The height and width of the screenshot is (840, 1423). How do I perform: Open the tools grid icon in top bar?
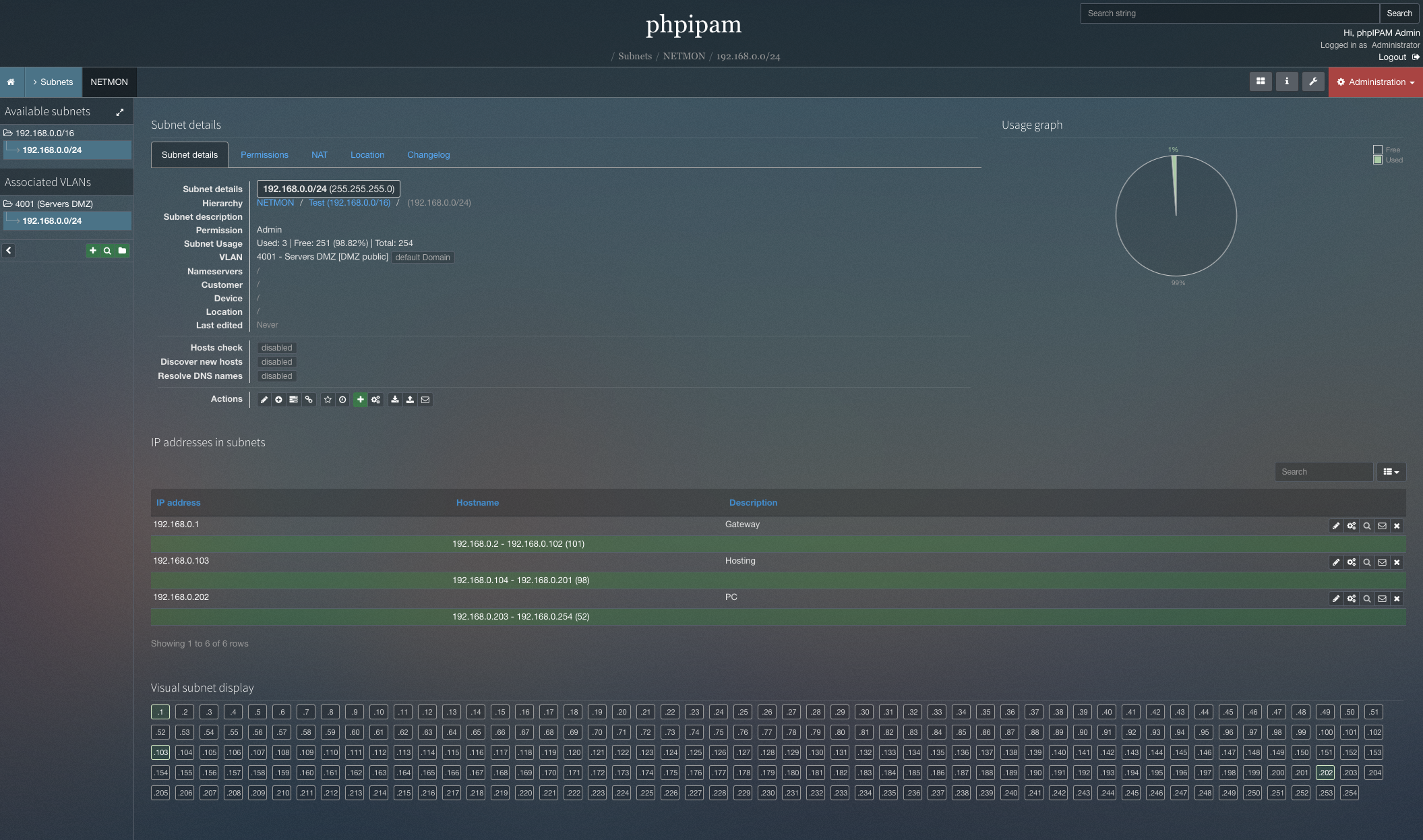[1260, 82]
